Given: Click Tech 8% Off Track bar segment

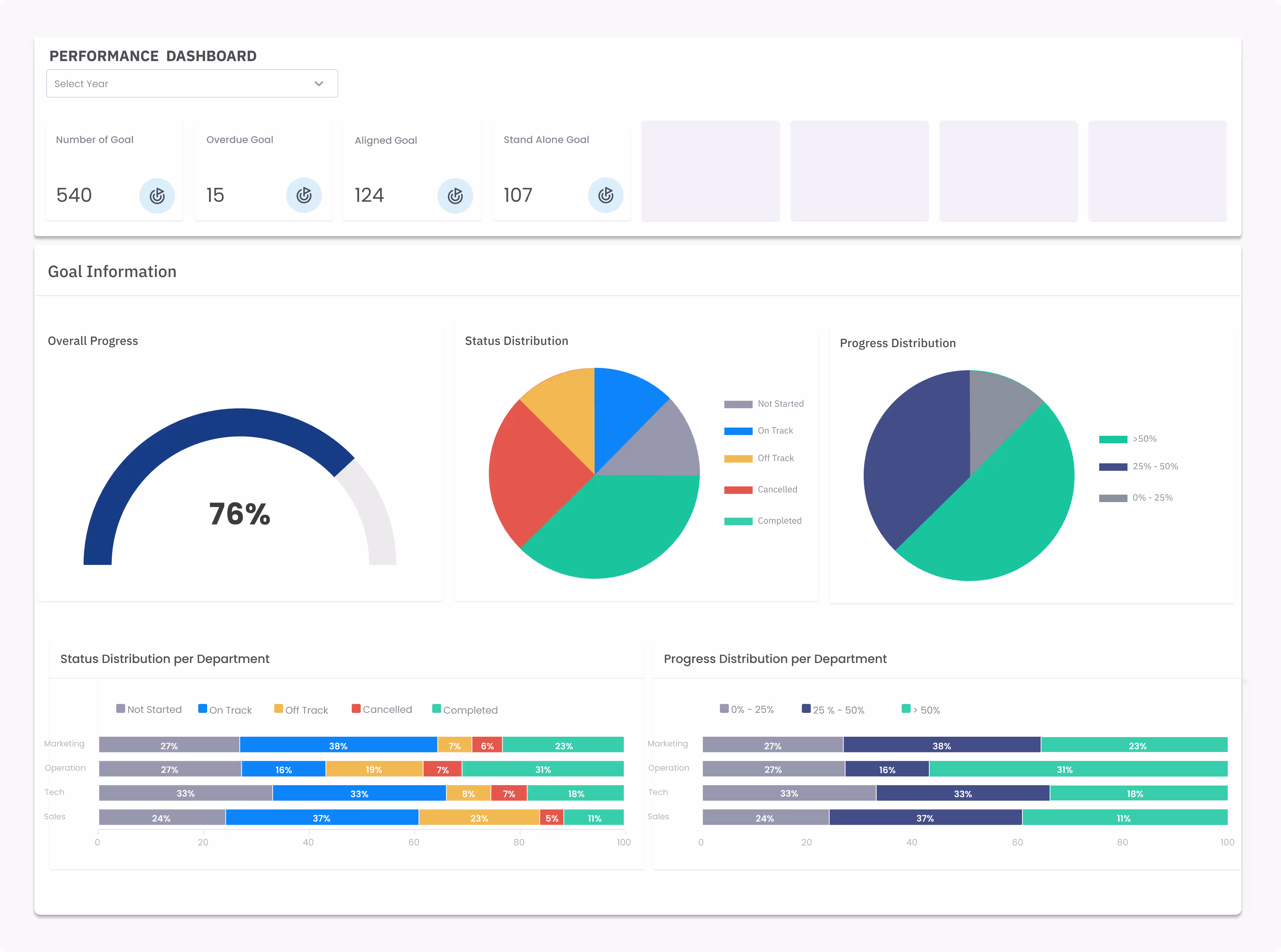Looking at the screenshot, I should tap(468, 793).
